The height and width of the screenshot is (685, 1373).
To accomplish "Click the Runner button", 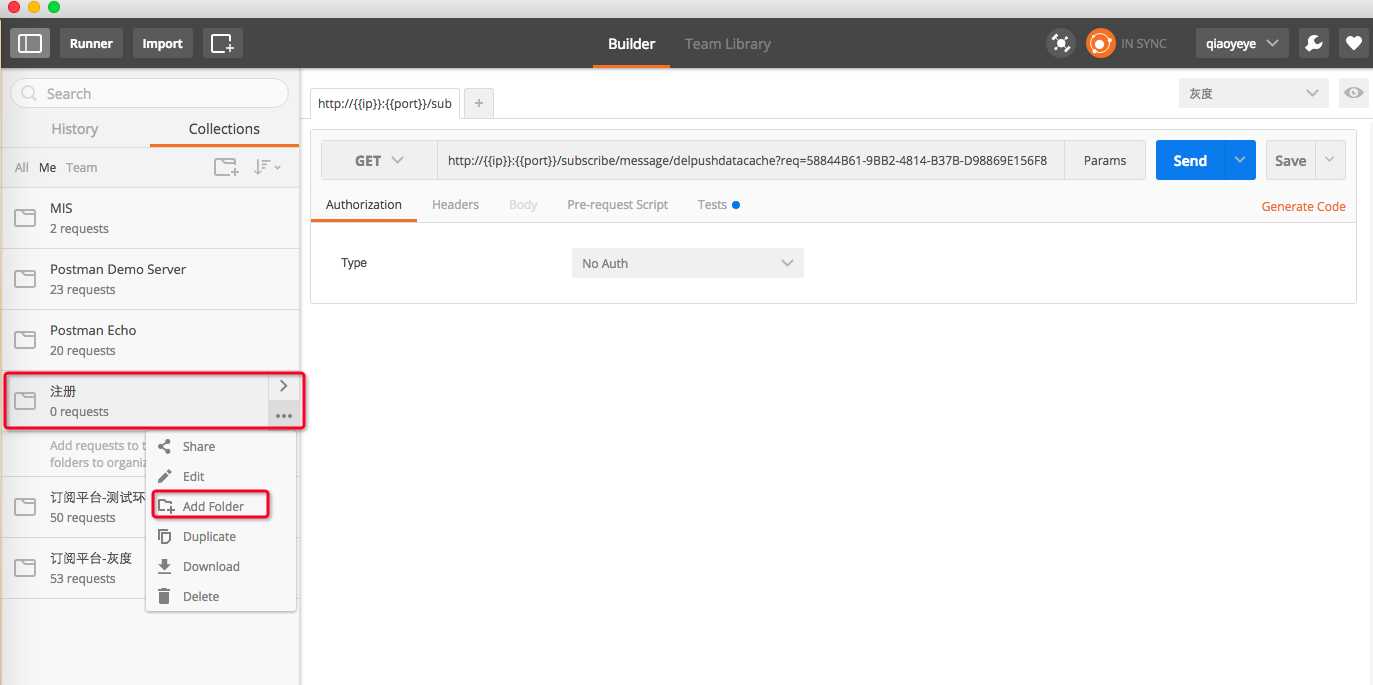I will 91,43.
